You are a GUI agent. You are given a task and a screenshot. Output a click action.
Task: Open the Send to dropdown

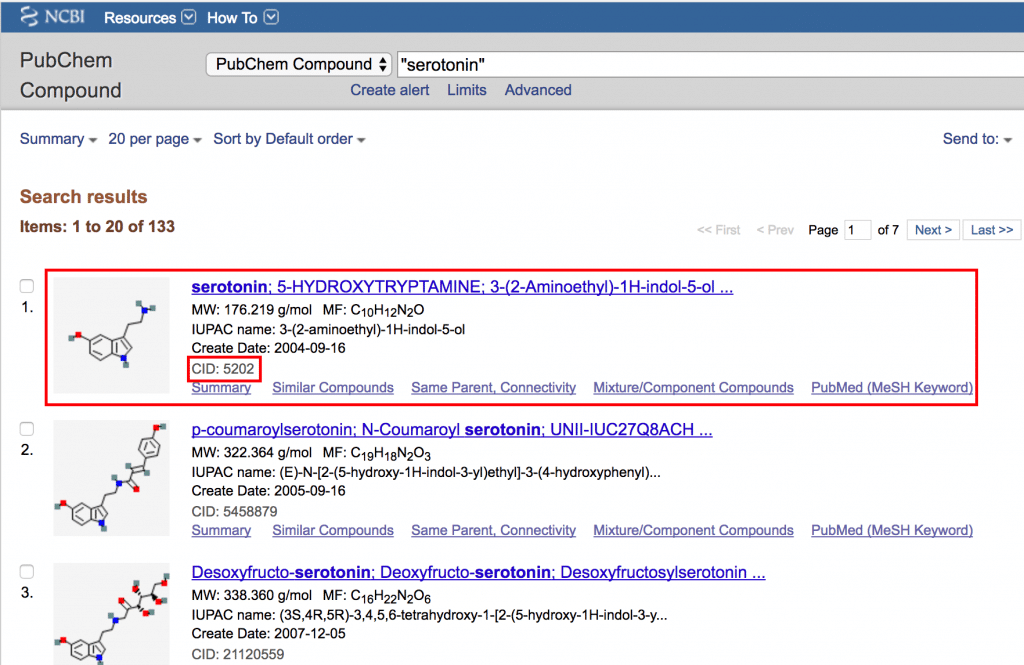coord(977,139)
